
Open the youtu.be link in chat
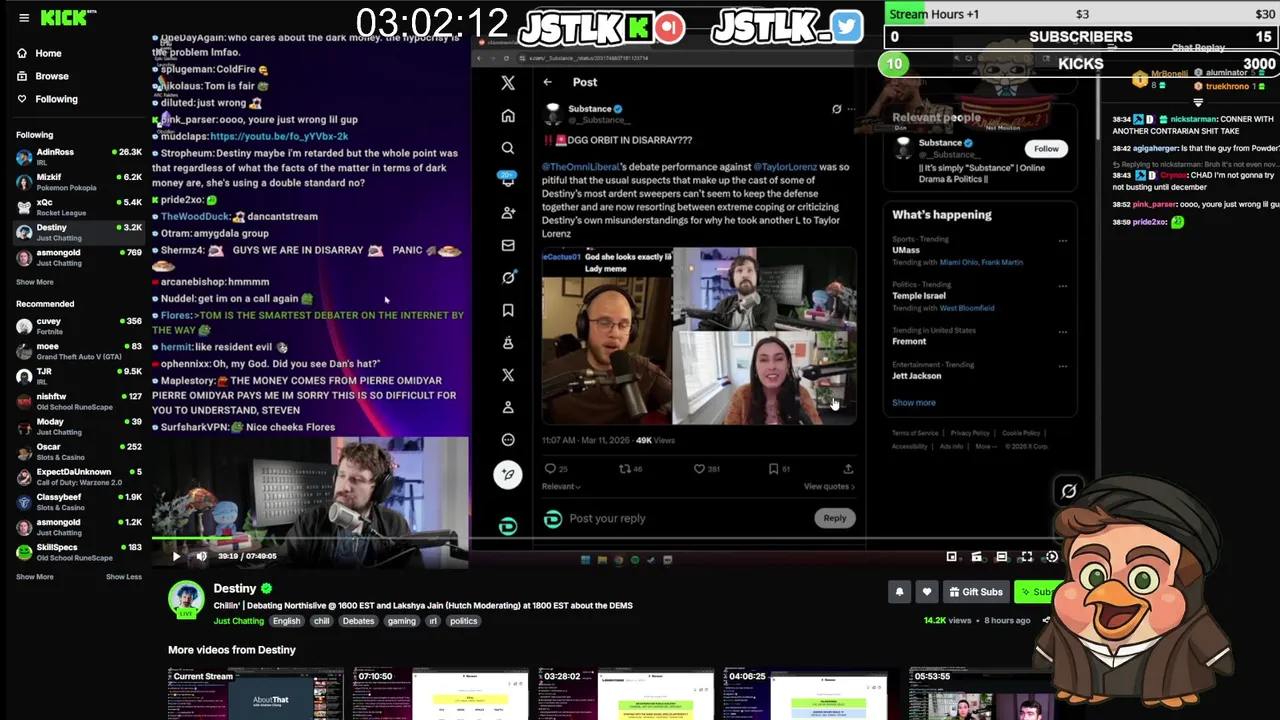click(279, 136)
